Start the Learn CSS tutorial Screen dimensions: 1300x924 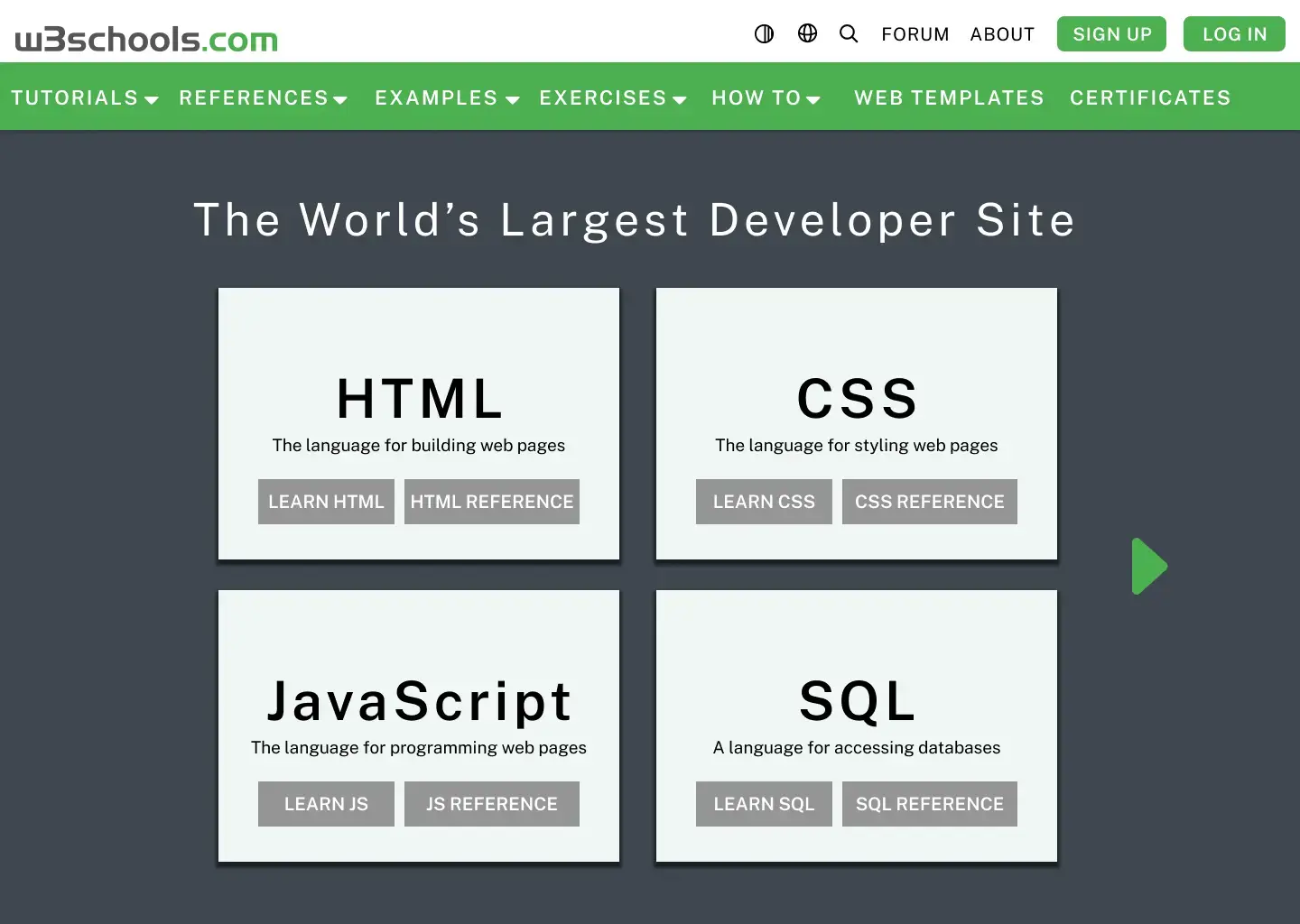[x=764, y=502]
